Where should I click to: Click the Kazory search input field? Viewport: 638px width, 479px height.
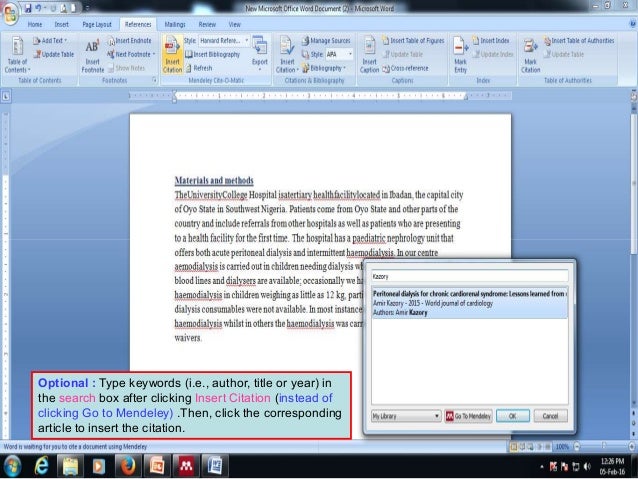(x=470, y=276)
